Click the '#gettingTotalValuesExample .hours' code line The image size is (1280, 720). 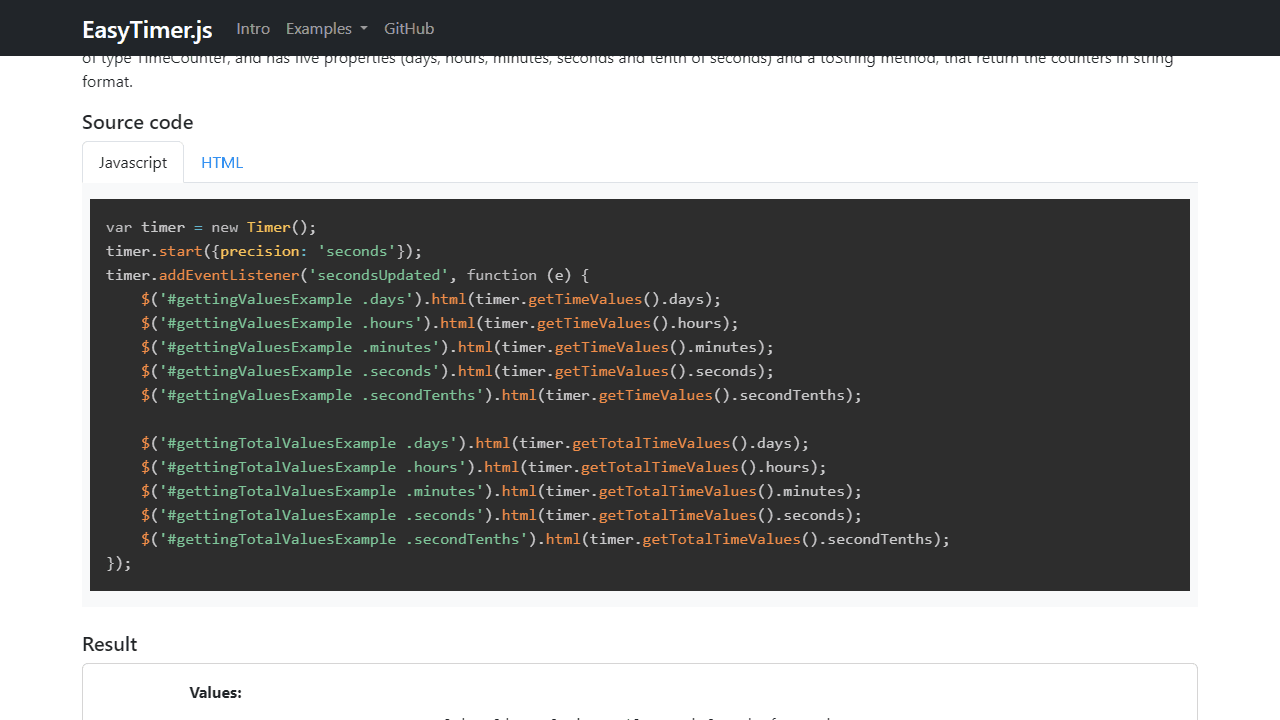pyautogui.click(x=484, y=467)
